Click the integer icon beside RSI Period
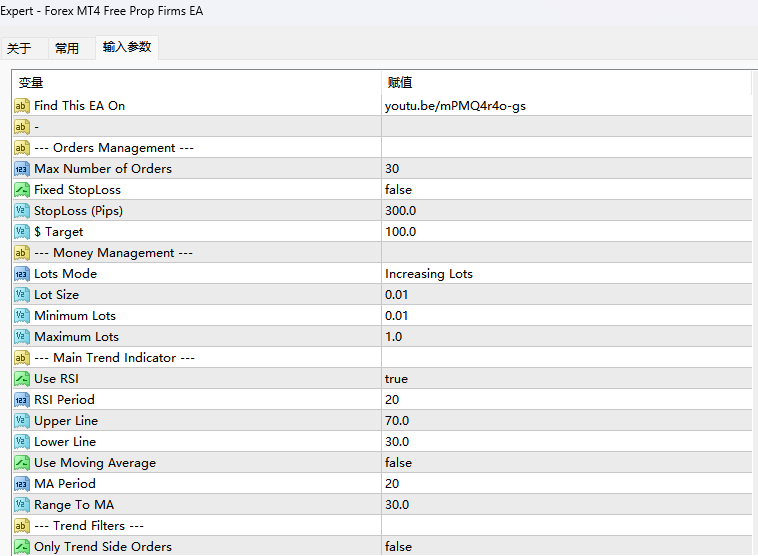The width and height of the screenshot is (758, 556). (22, 400)
